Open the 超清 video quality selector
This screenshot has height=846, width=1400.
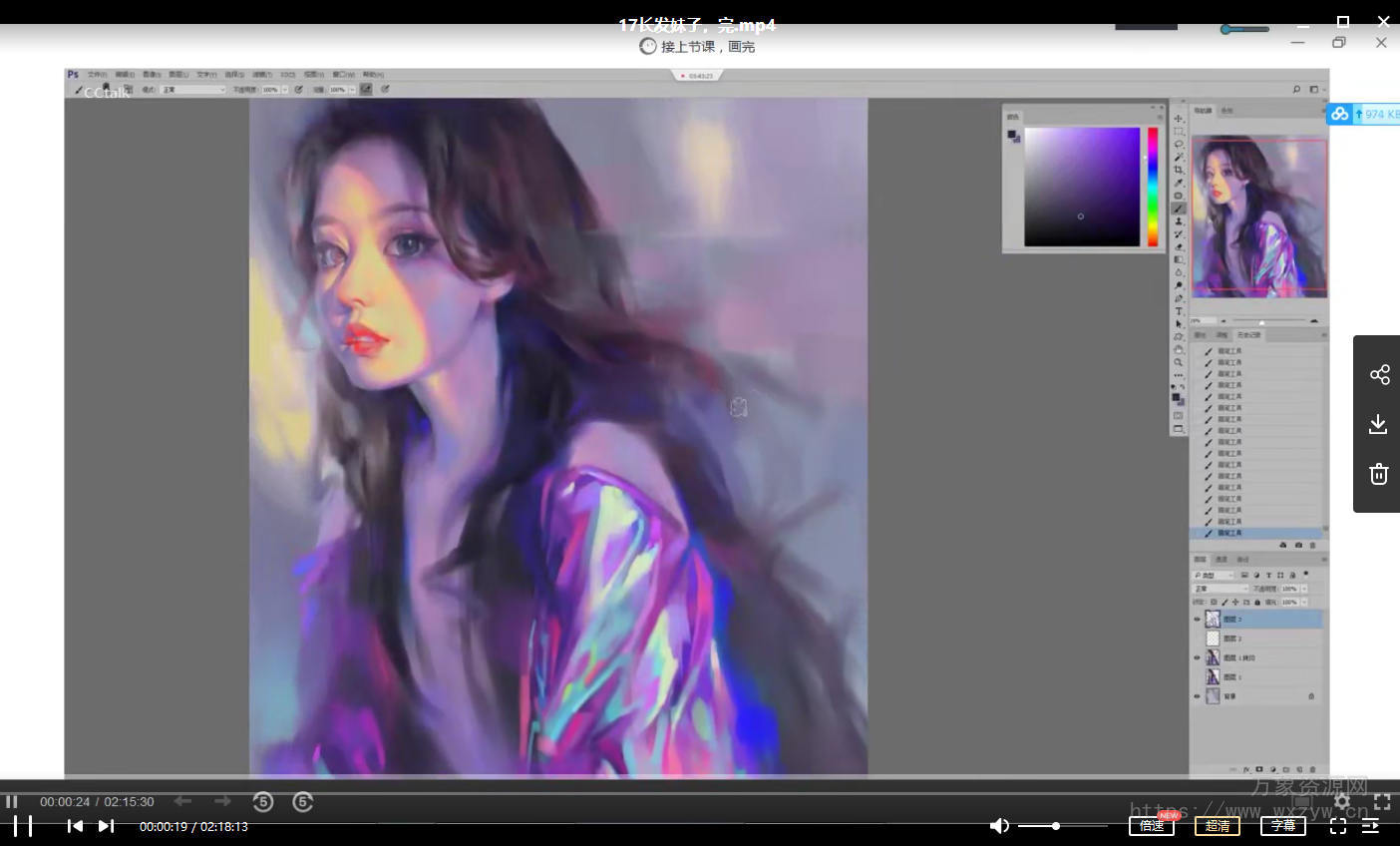1217,826
